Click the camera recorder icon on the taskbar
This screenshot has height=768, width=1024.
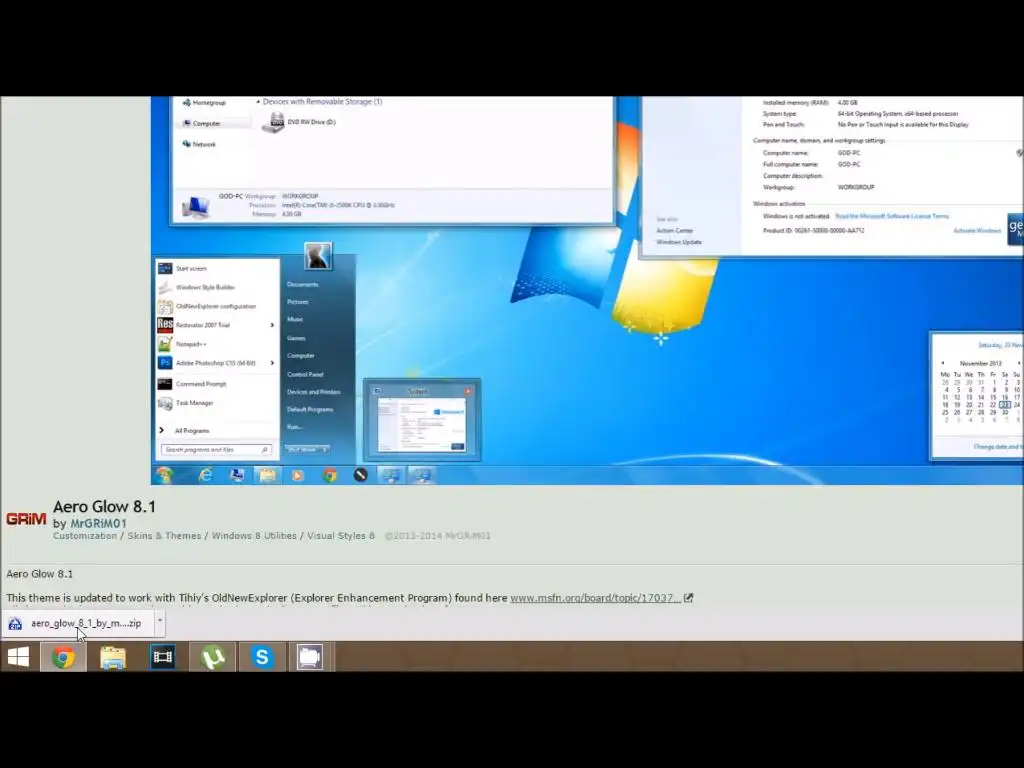click(x=310, y=656)
